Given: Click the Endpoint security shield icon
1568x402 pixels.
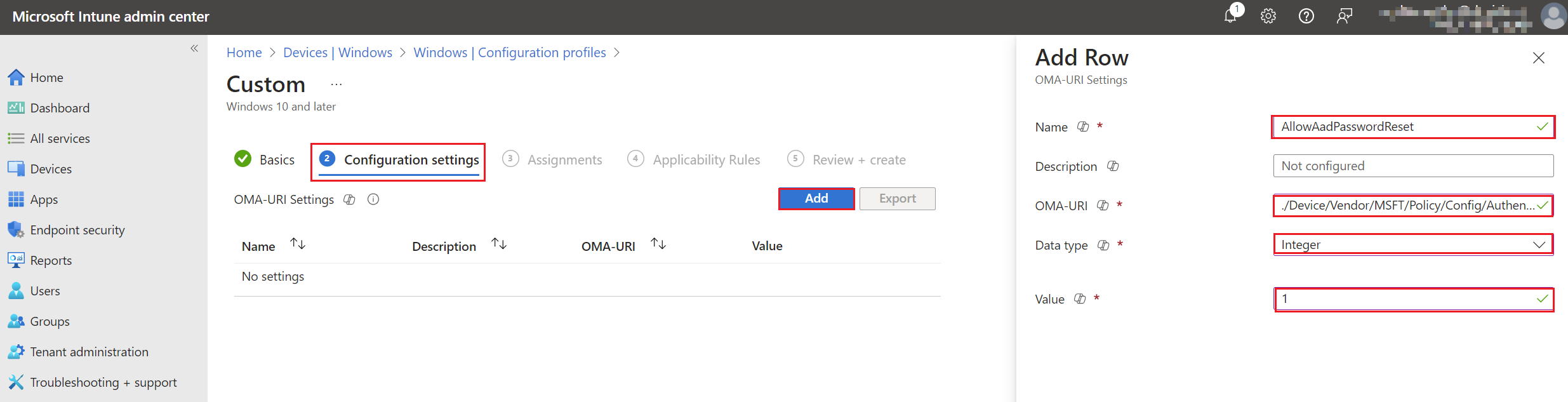Looking at the screenshot, I should pyautogui.click(x=16, y=230).
